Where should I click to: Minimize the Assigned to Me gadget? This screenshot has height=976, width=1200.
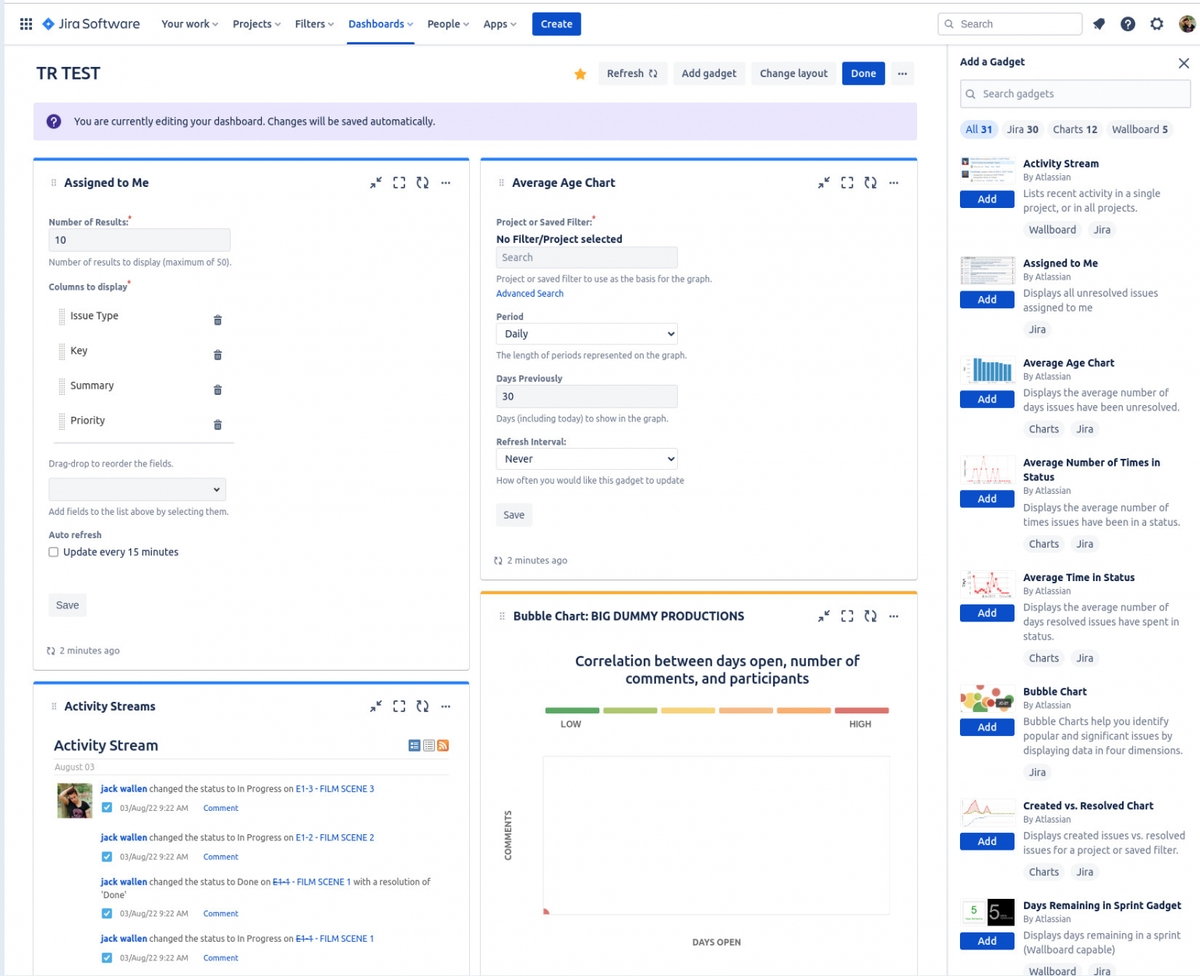[376, 182]
